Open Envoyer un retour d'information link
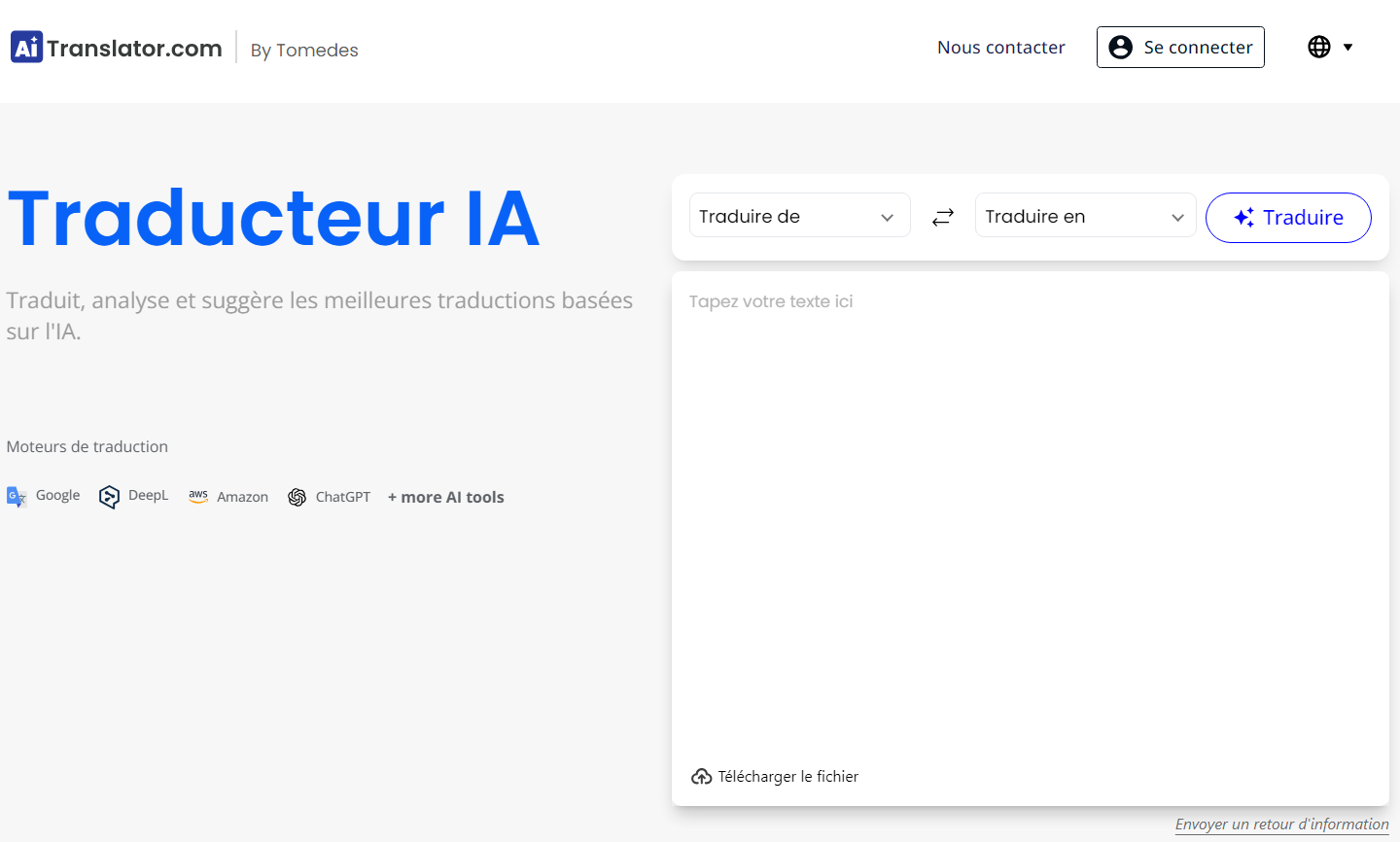Viewport: 1400px width, 842px height. tap(1281, 824)
